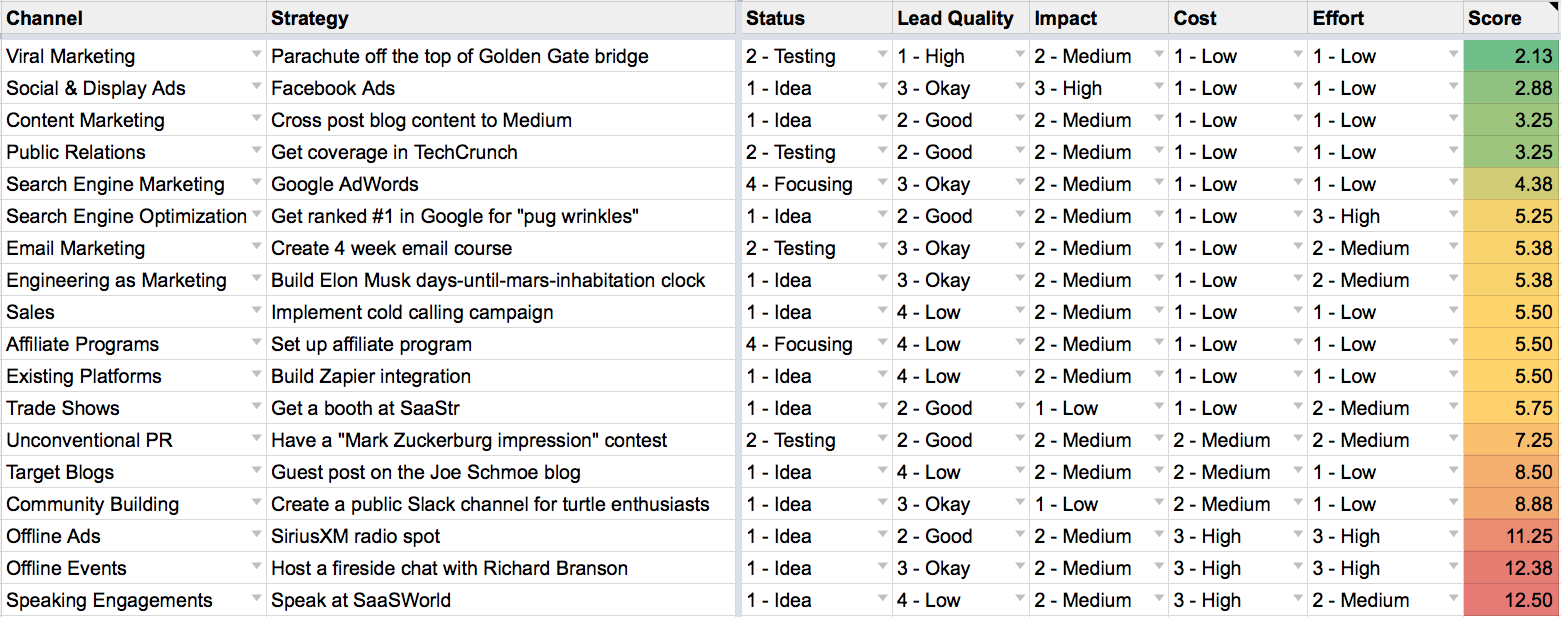Viewport: 1561px width, 617px height.
Task: Open Channel dropdown arrow for Viral Marketing
Action: 257,55
